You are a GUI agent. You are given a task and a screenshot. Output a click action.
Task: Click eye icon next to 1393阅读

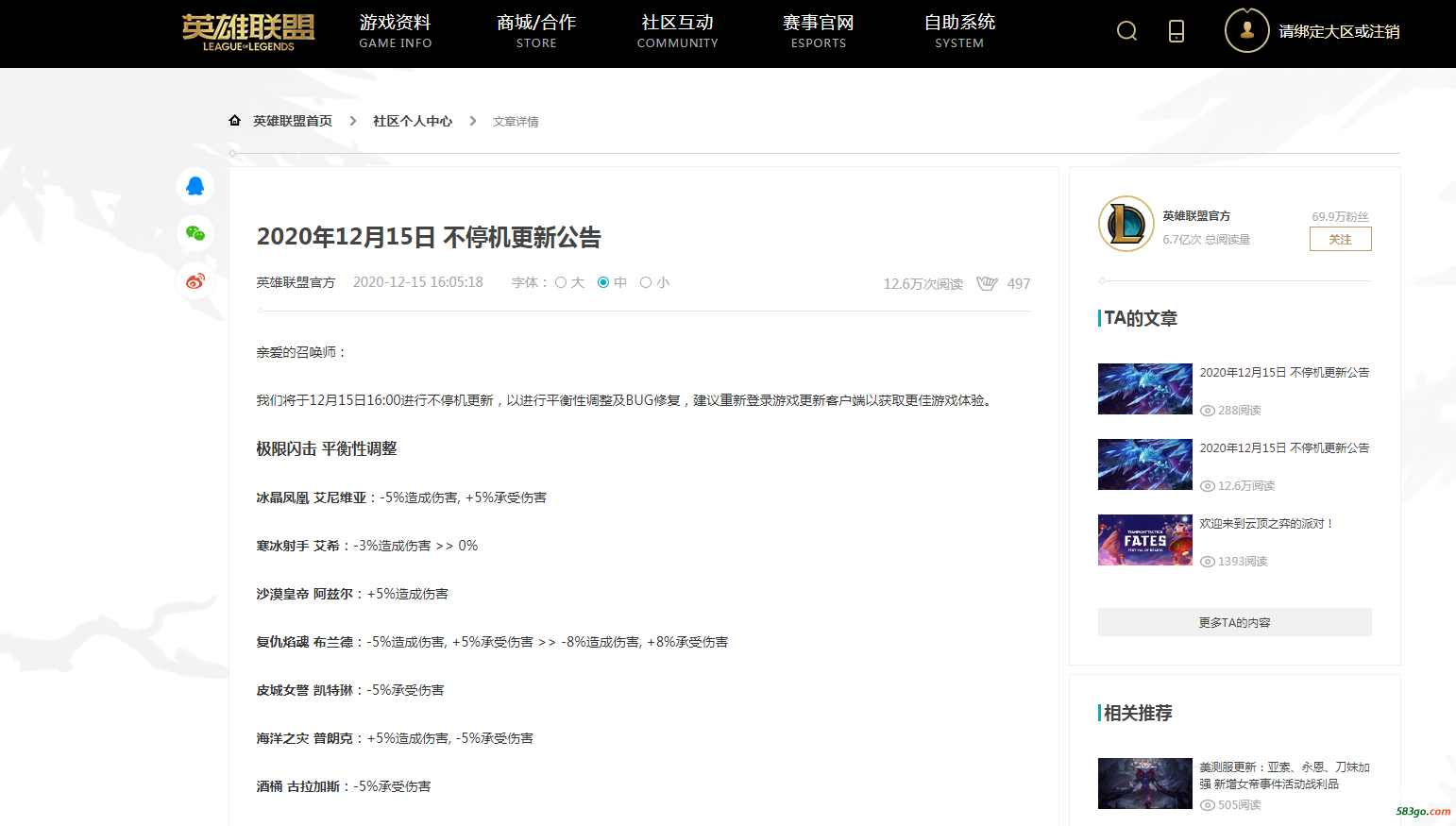pyautogui.click(x=1208, y=562)
